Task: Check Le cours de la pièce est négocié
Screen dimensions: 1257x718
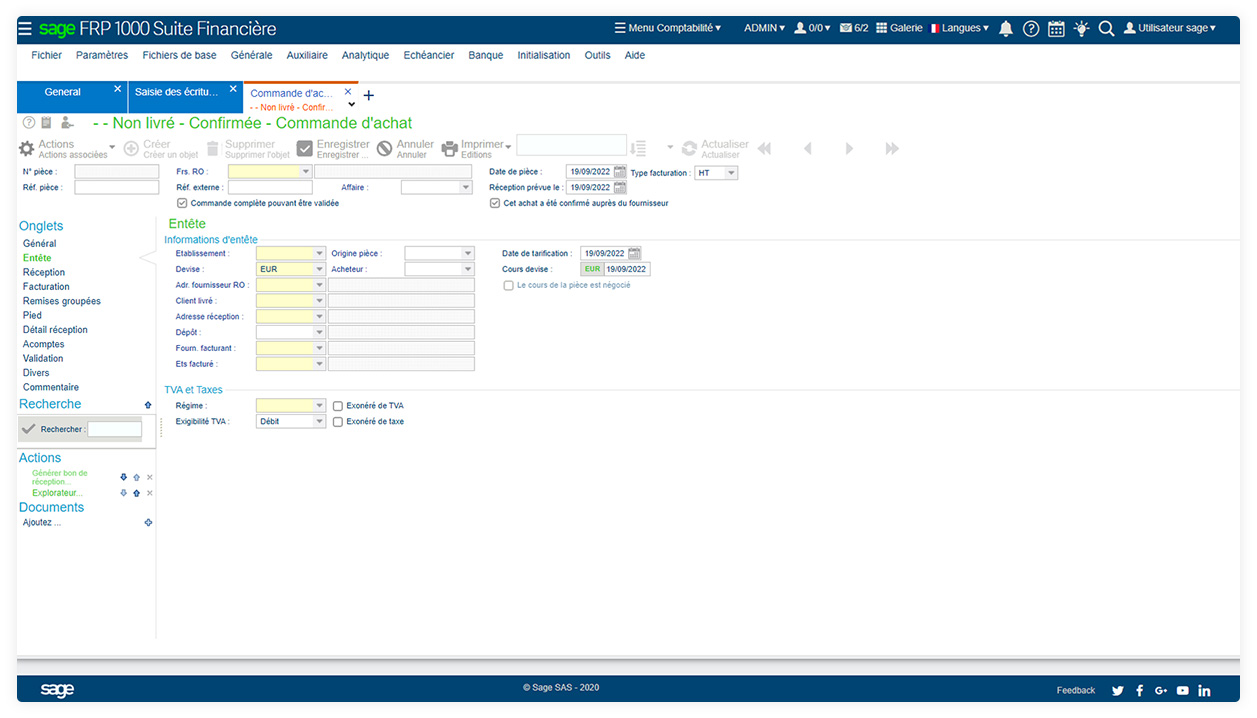Action: pyautogui.click(x=509, y=285)
